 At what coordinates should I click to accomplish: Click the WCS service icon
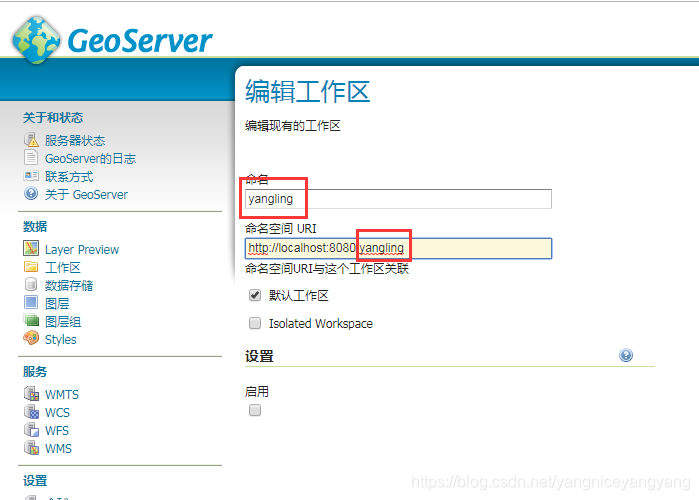(x=31, y=411)
